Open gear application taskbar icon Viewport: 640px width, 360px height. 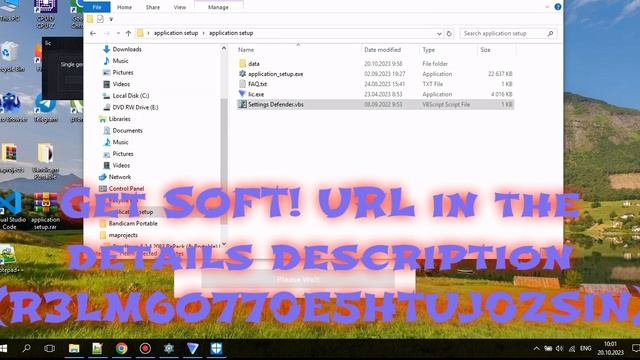[x=169, y=349]
